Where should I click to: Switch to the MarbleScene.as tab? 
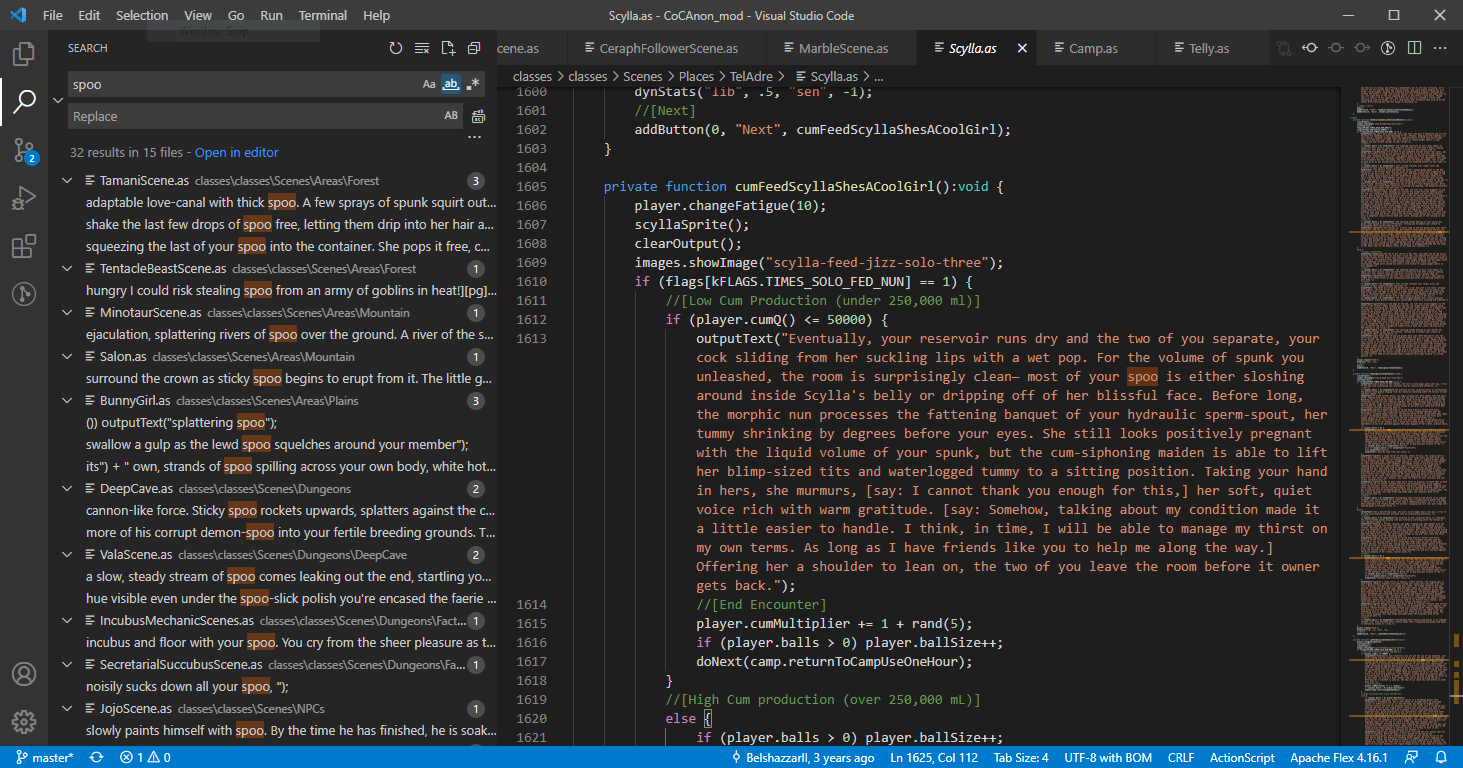point(842,48)
